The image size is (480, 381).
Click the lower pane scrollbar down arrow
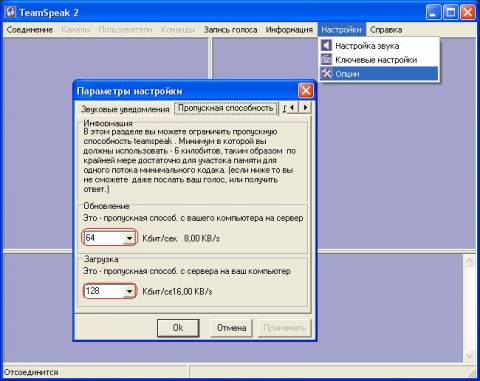tap(469, 356)
